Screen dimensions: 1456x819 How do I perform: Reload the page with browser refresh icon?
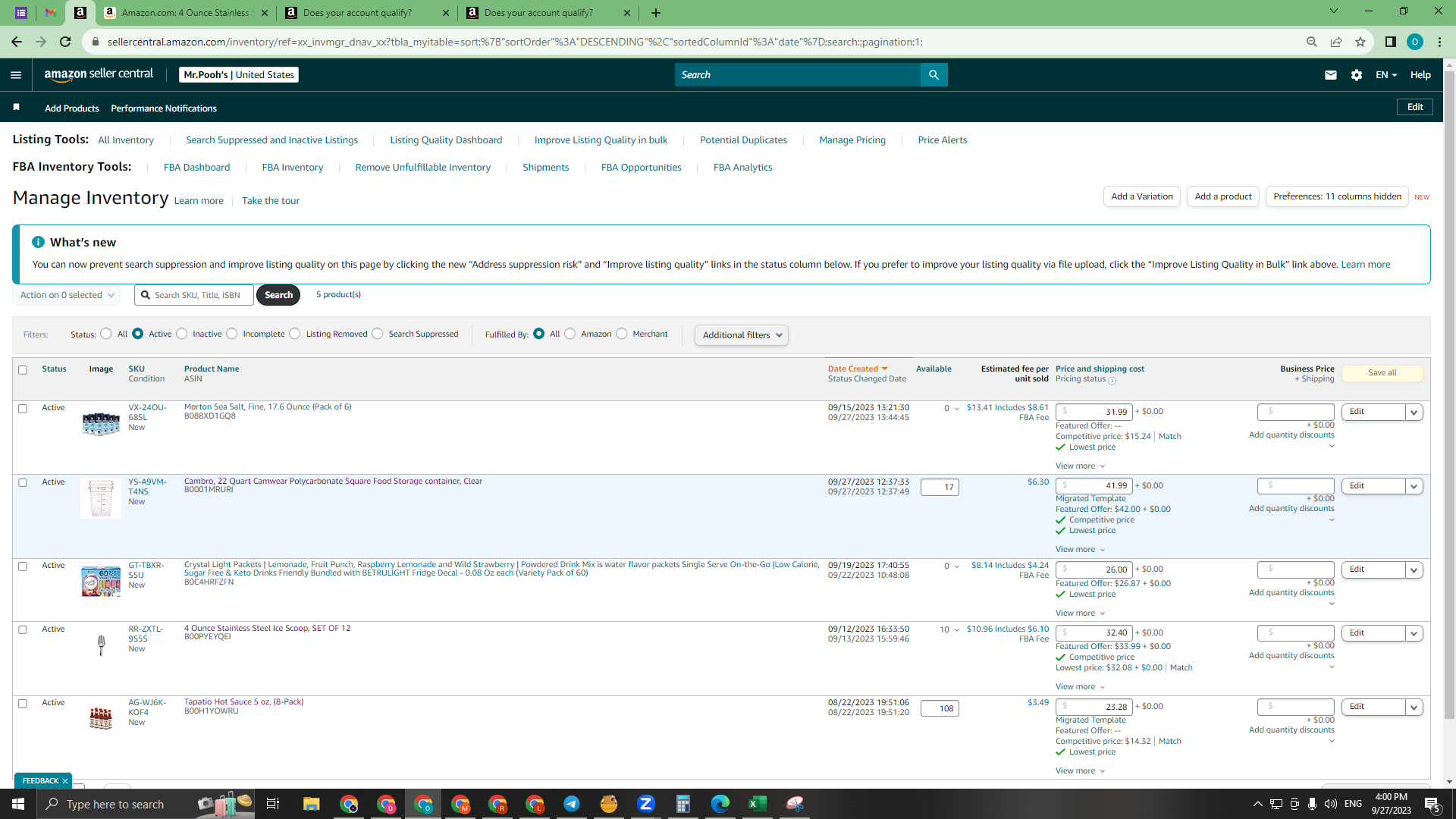(65, 42)
